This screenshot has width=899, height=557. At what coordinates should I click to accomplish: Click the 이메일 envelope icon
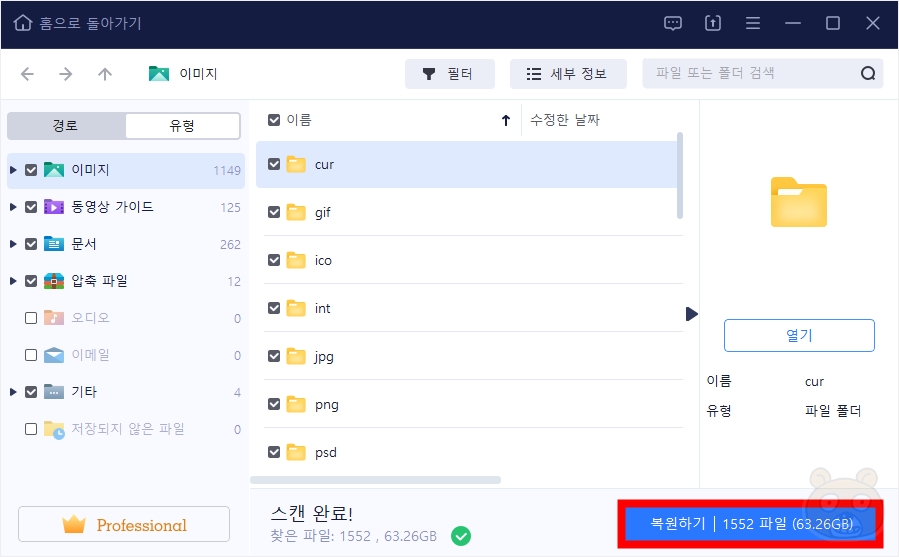54,355
